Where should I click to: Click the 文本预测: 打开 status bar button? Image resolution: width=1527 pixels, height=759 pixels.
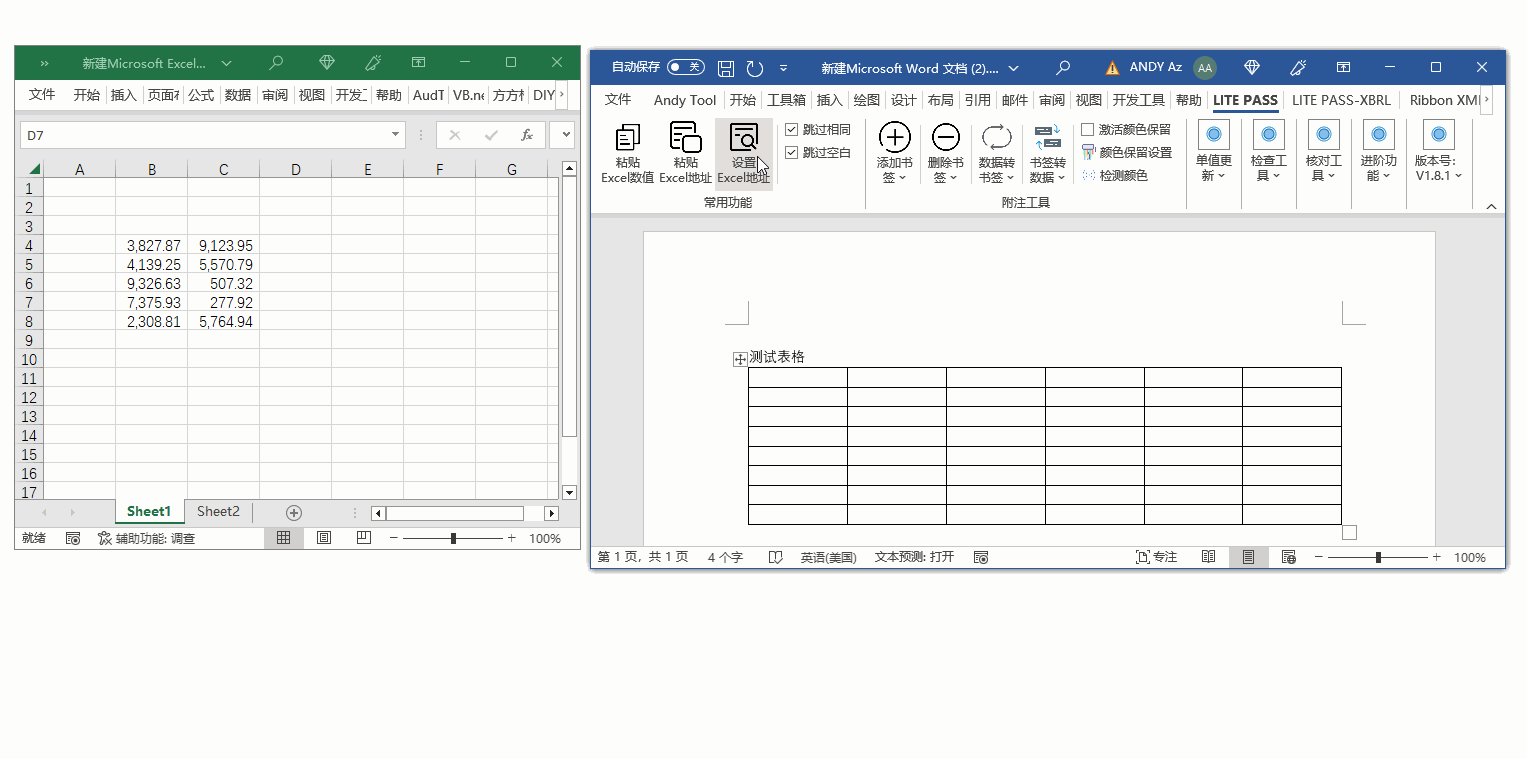coord(914,557)
